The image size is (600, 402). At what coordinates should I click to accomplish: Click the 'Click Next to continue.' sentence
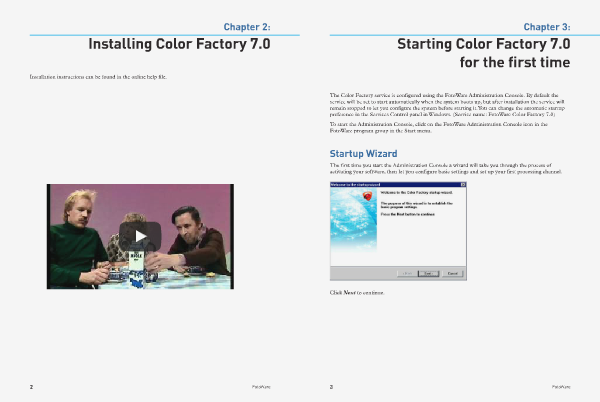[357, 293]
